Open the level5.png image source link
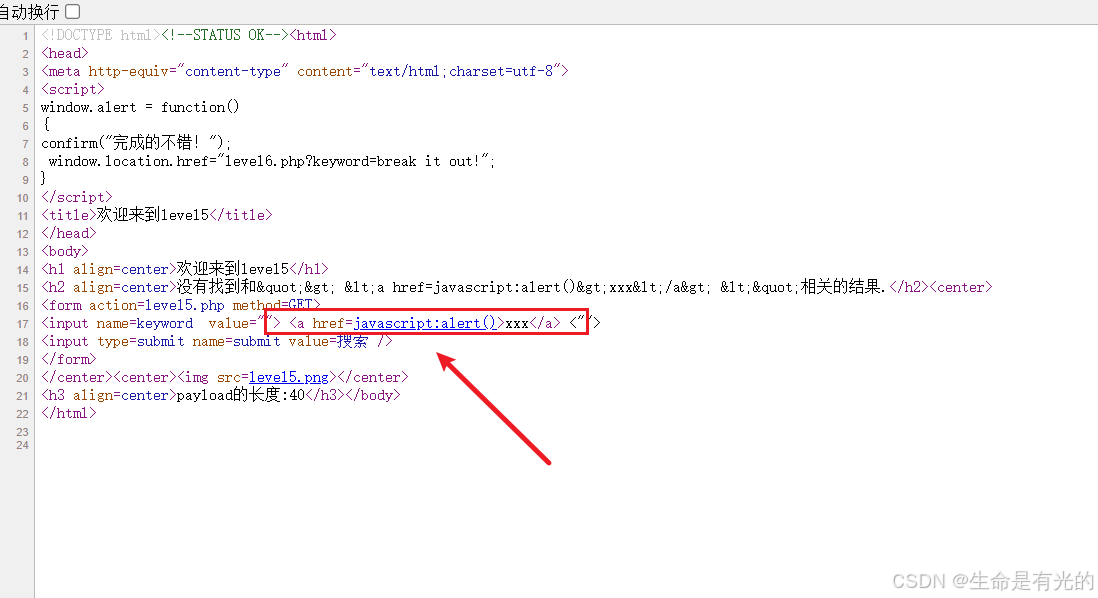This screenshot has height=598, width=1098. 289,377
